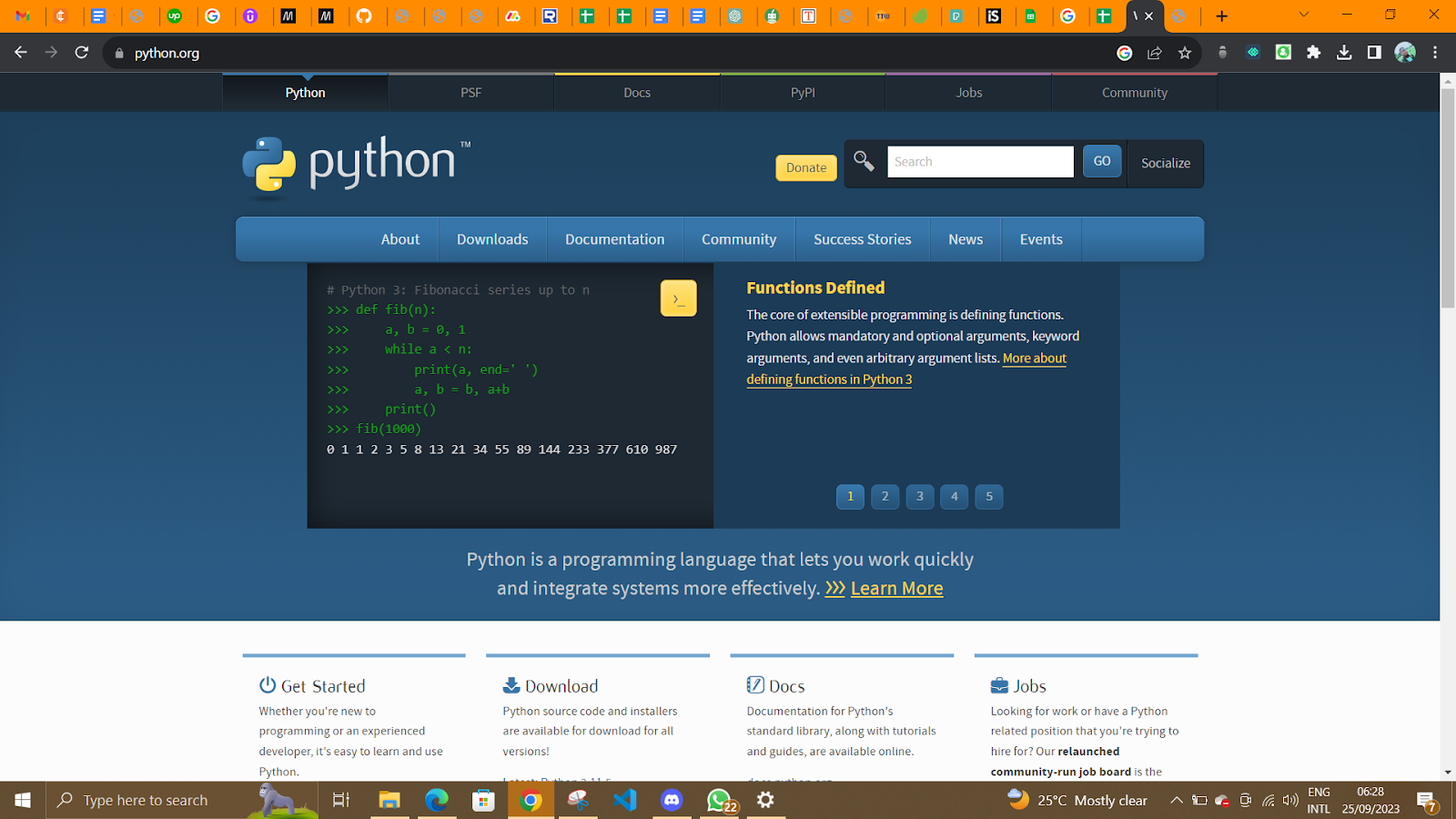Open WhatsApp from the taskbar
Viewport: 1456px width, 819px height.
click(x=720, y=800)
